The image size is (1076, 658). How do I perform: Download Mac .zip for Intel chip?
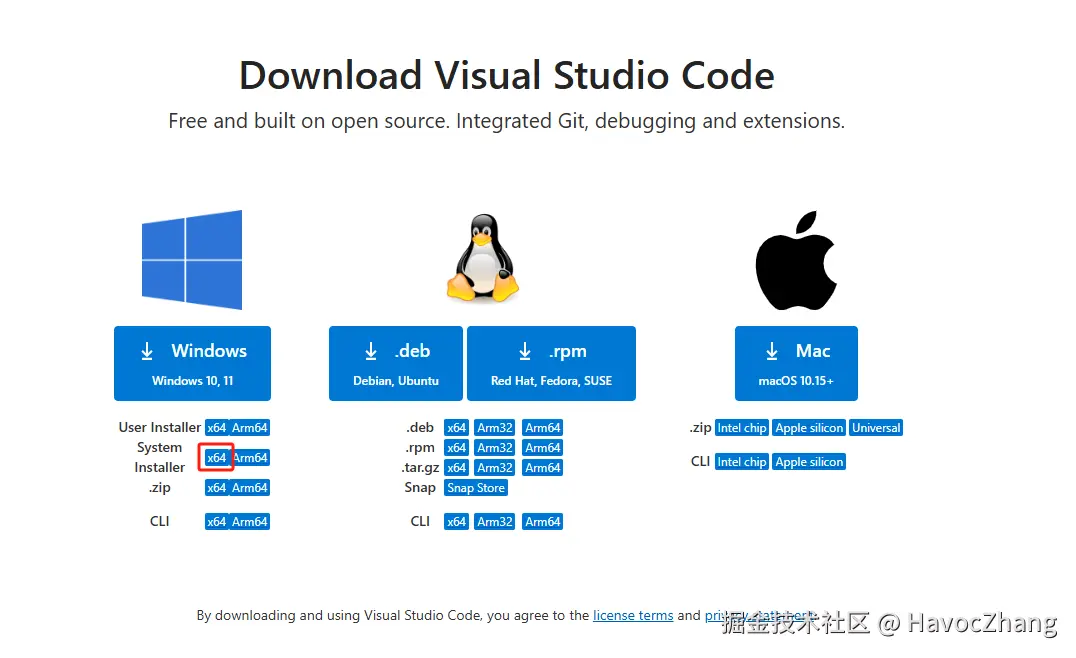[x=741, y=427]
